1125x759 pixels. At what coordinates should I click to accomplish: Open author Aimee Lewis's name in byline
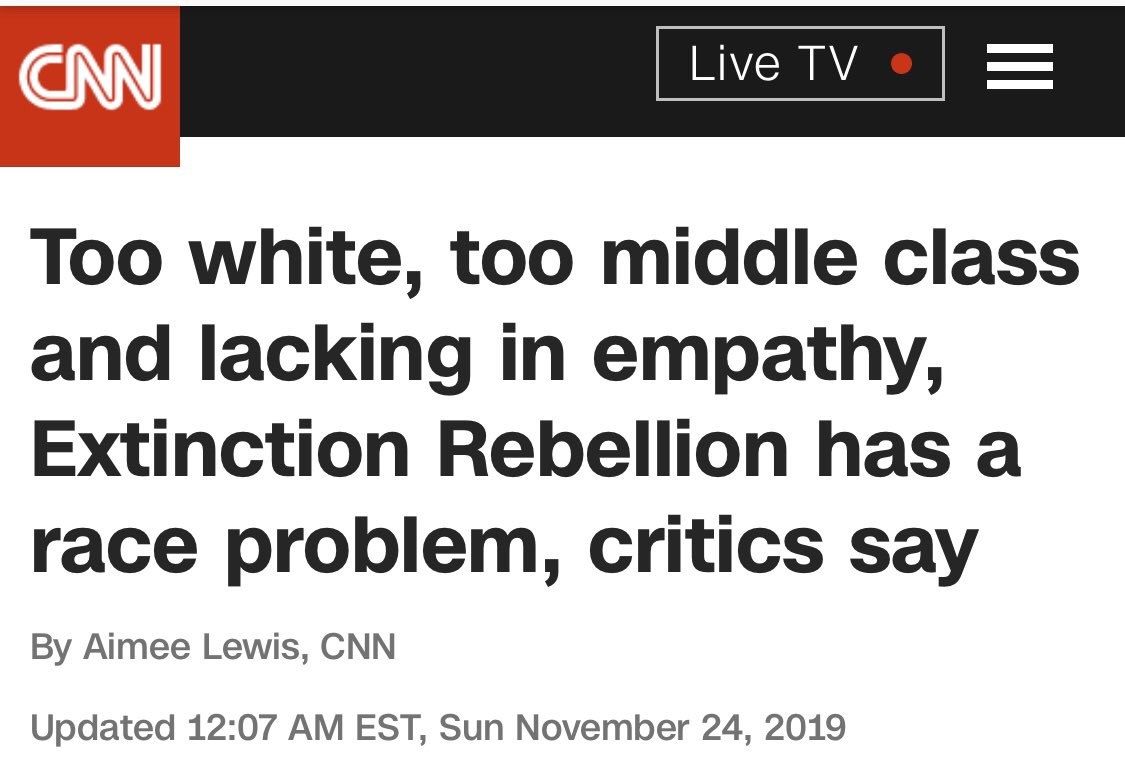point(192,648)
